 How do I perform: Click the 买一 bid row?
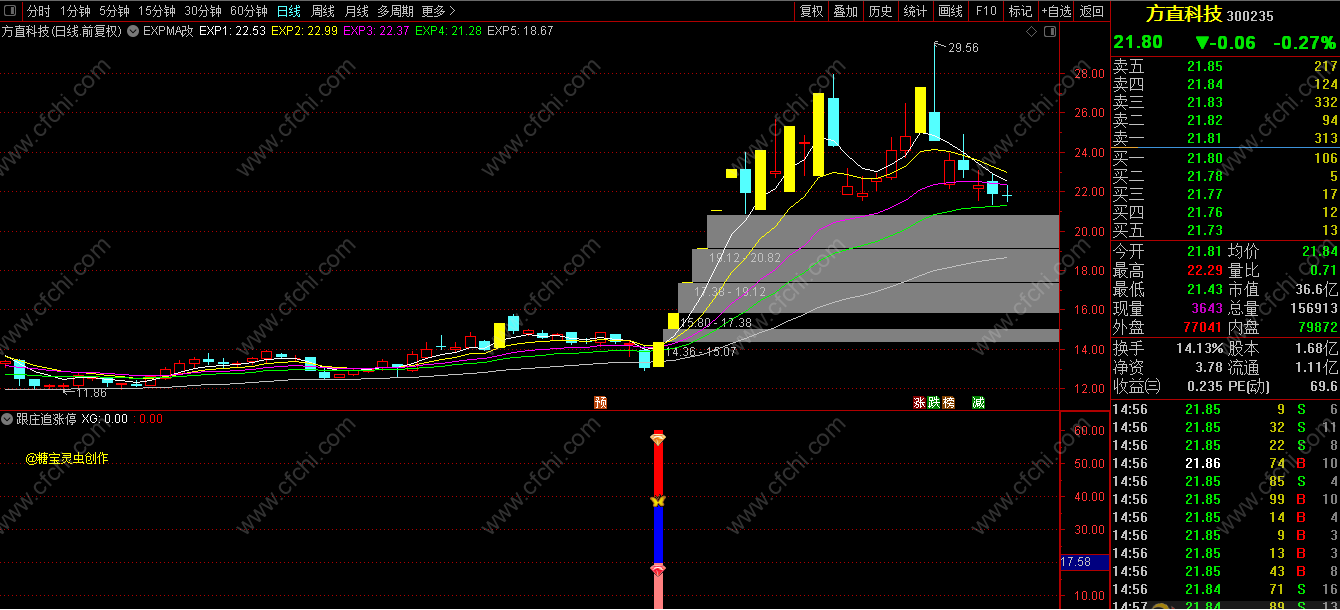(x=1225, y=158)
